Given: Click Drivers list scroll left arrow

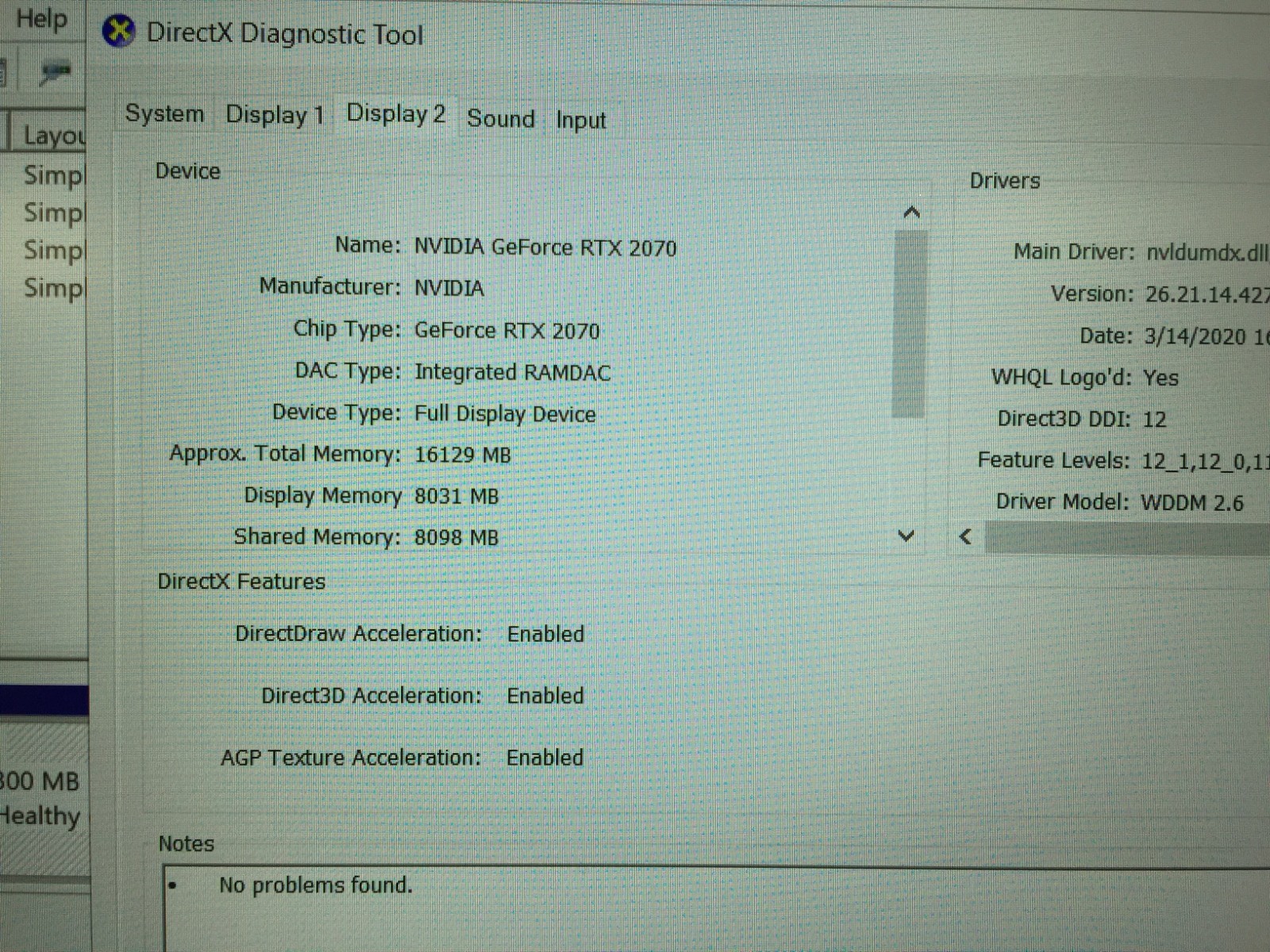Looking at the screenshot, I should coord(965,537).
